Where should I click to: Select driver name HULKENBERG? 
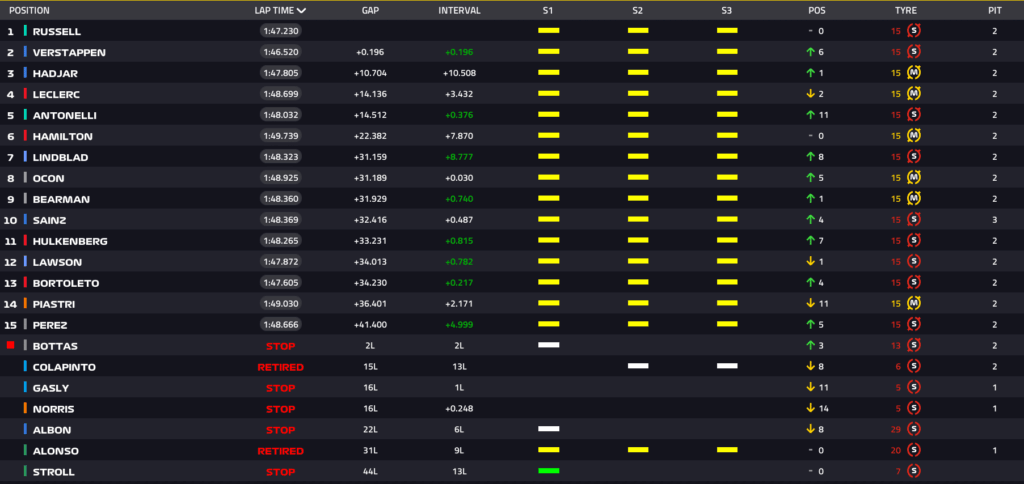pyautogui.click(x=70, y=241)
